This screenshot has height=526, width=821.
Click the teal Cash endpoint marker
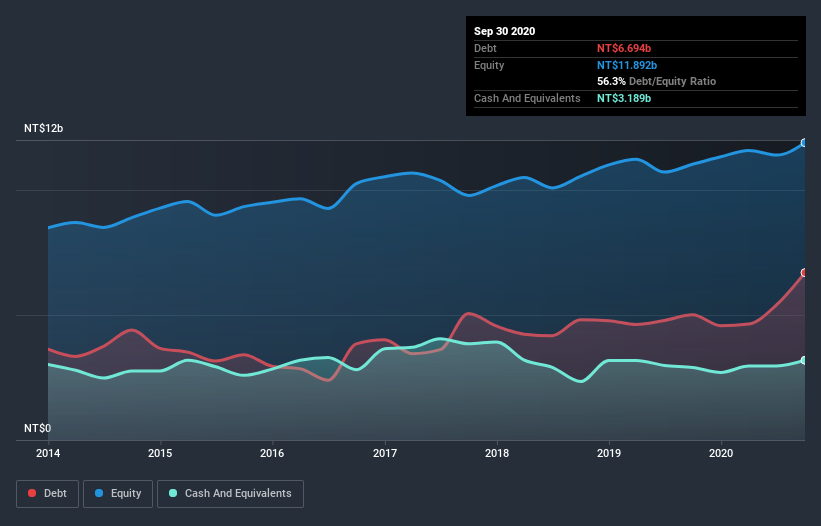804,360
